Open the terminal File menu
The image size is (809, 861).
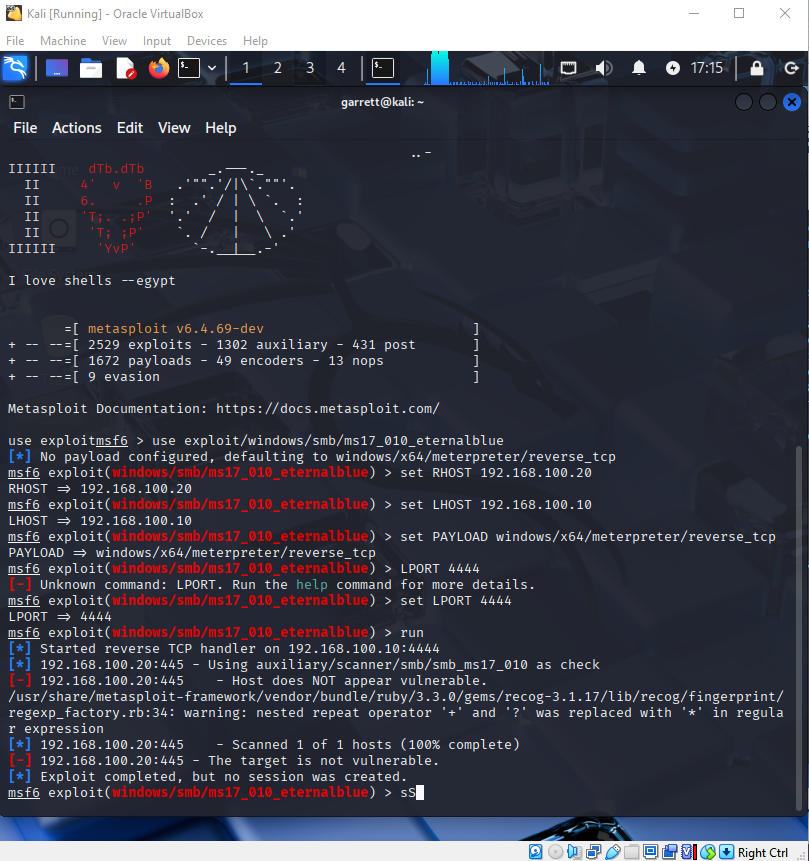coord(25,128)
